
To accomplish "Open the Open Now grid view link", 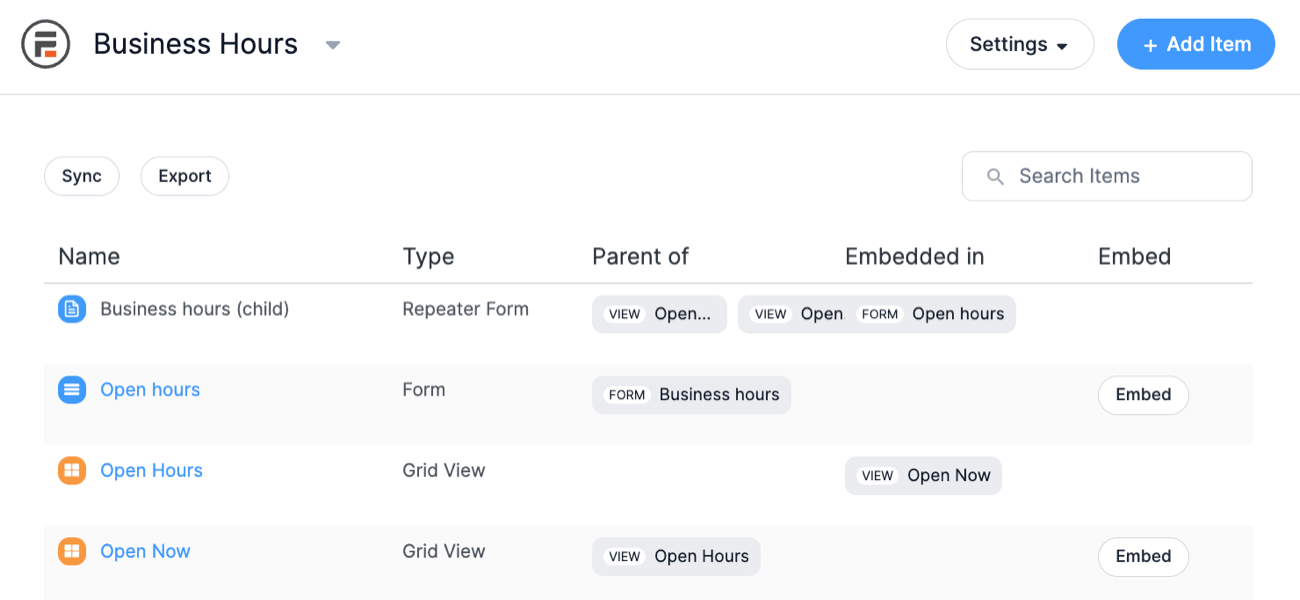I will (145, 551).
